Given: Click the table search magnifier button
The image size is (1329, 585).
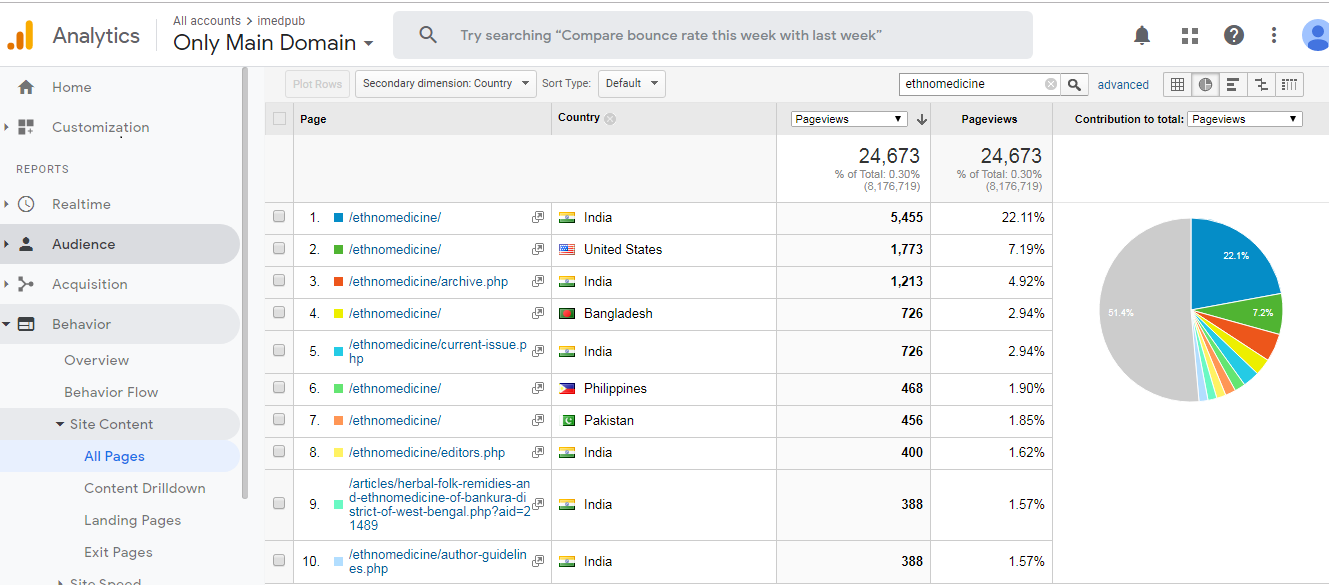Looking at the screenshot, I should click(1074, 85).
